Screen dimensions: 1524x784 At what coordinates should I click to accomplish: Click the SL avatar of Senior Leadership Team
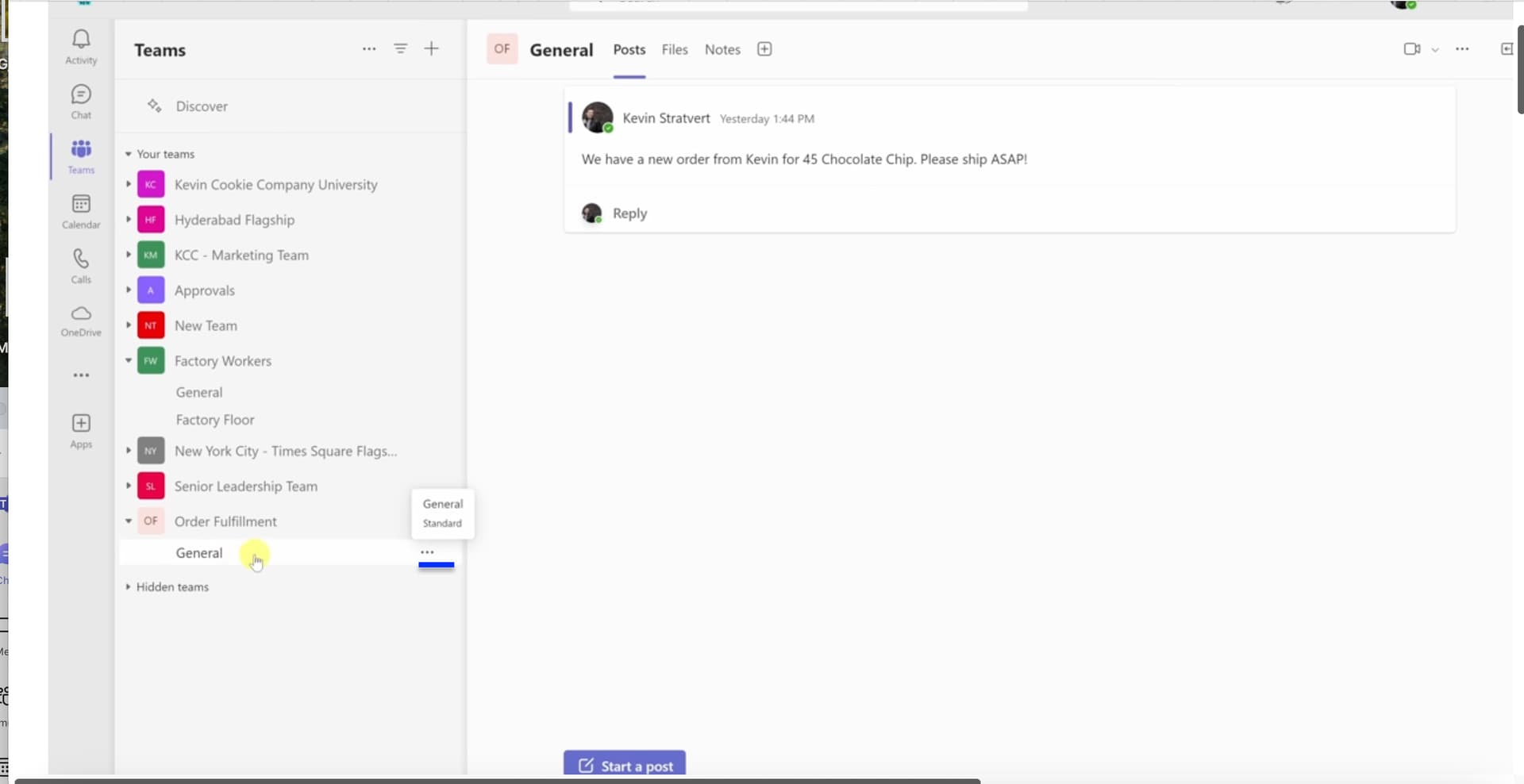pos(151,486)
